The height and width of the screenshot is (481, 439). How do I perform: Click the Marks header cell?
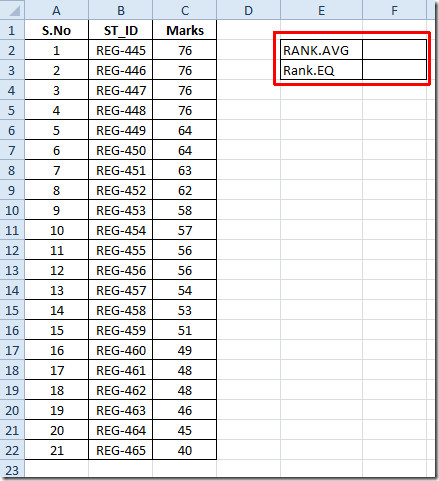pos(185,30)
